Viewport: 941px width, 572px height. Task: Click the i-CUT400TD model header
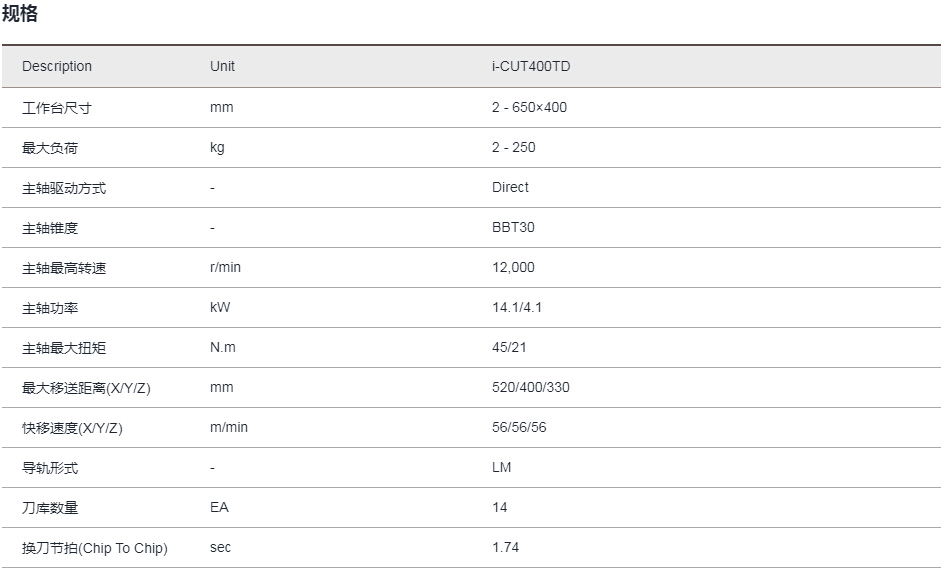(x=531, y=66)
